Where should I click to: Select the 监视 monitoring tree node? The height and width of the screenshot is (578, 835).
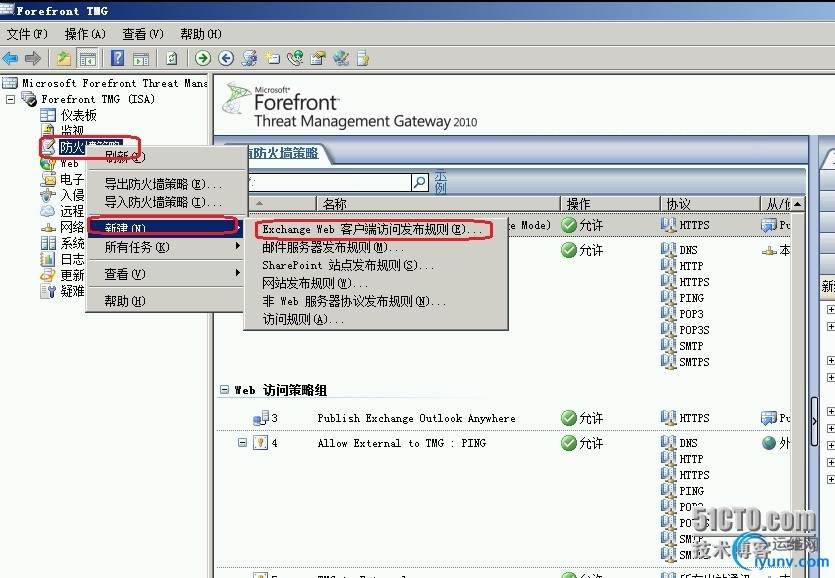[72, 130]
